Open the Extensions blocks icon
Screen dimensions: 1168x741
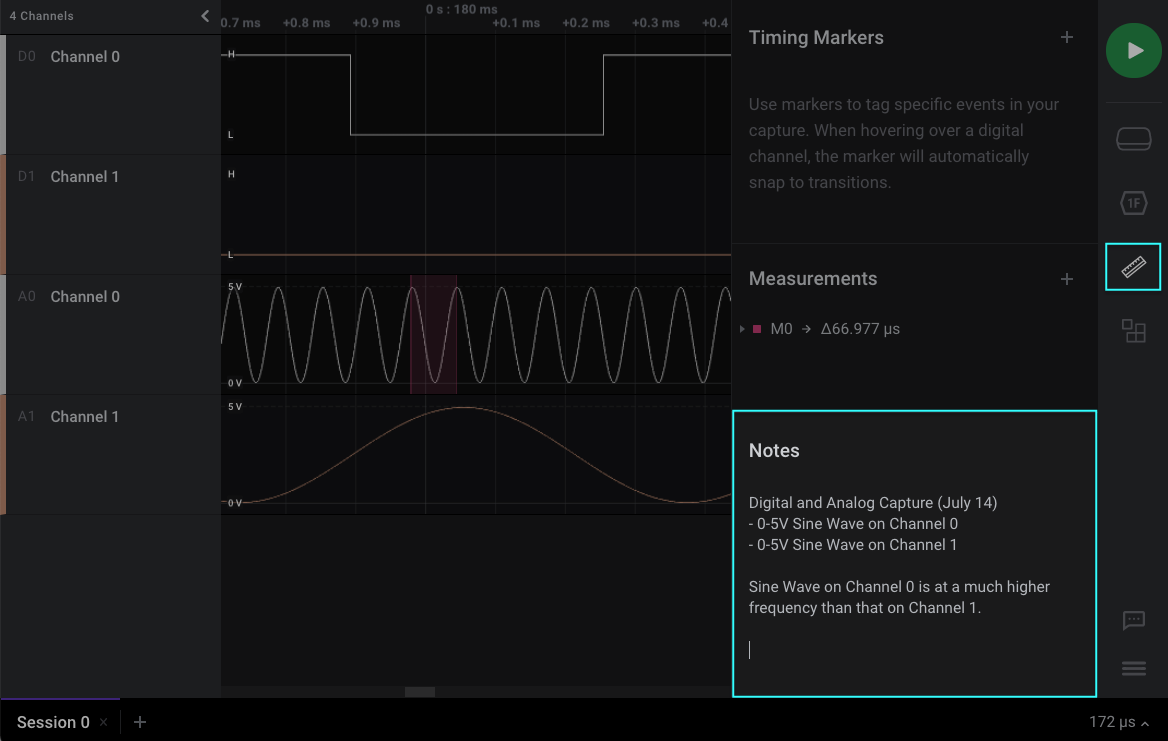(1133, 331)
